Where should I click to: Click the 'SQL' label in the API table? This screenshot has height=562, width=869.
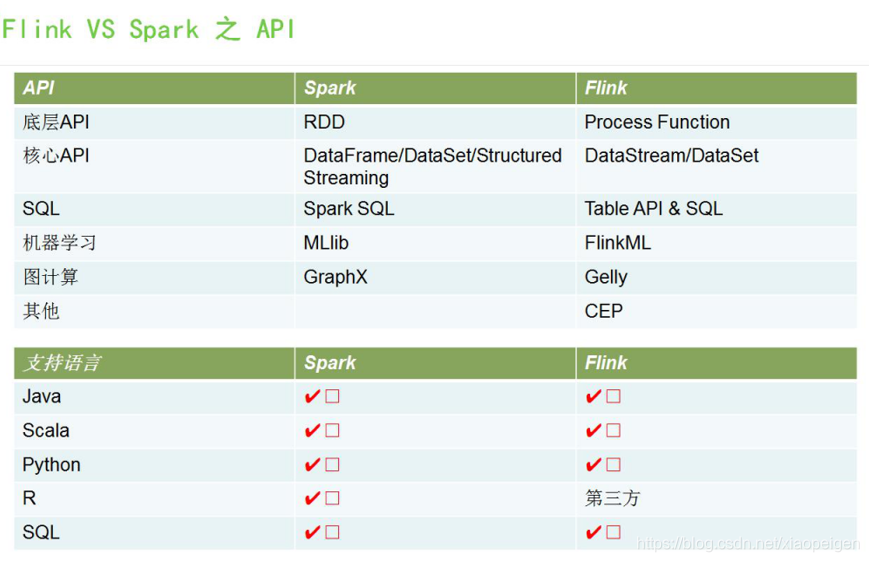coord(41,209)
